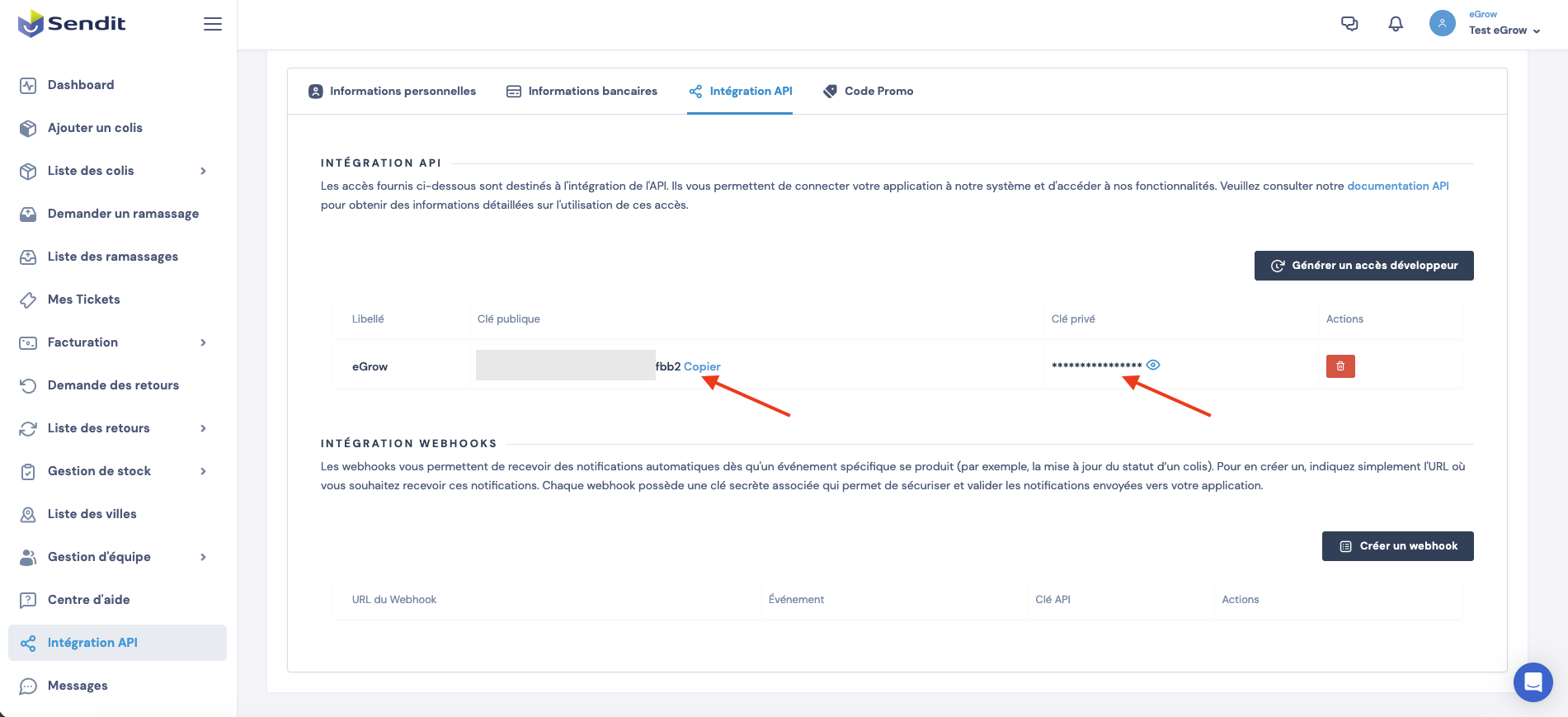Screen dimensions: 1568x717
Task: Click the Informations personnelles tab icon
Action: (x=316, y=91)
